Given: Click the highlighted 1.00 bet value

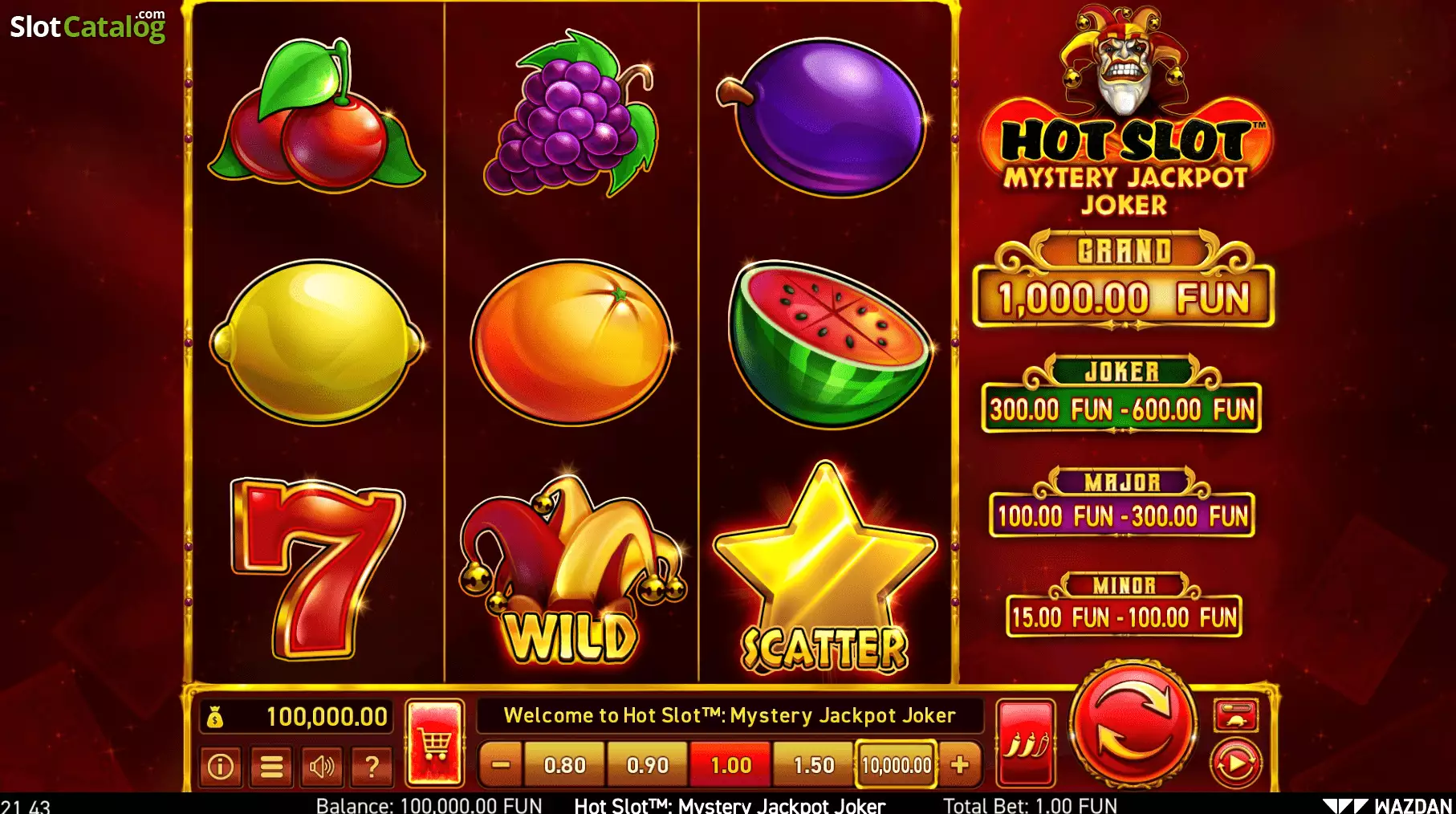Looking at the screenshot, I should 731,765.
